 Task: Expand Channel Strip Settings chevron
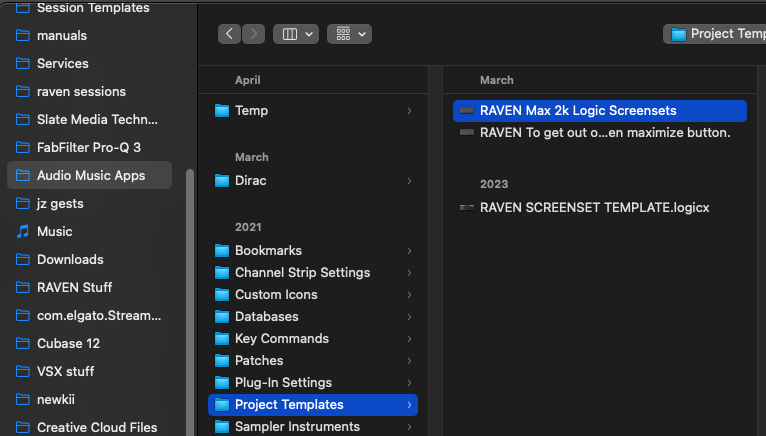point(409,273)
